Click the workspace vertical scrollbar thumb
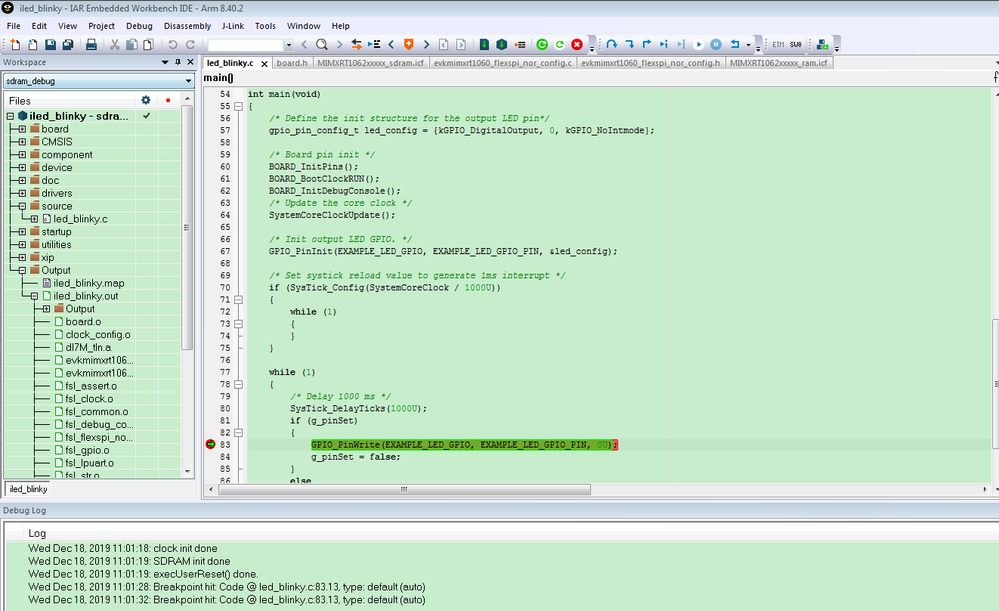The image size is (999, 611). click(187, 227)
